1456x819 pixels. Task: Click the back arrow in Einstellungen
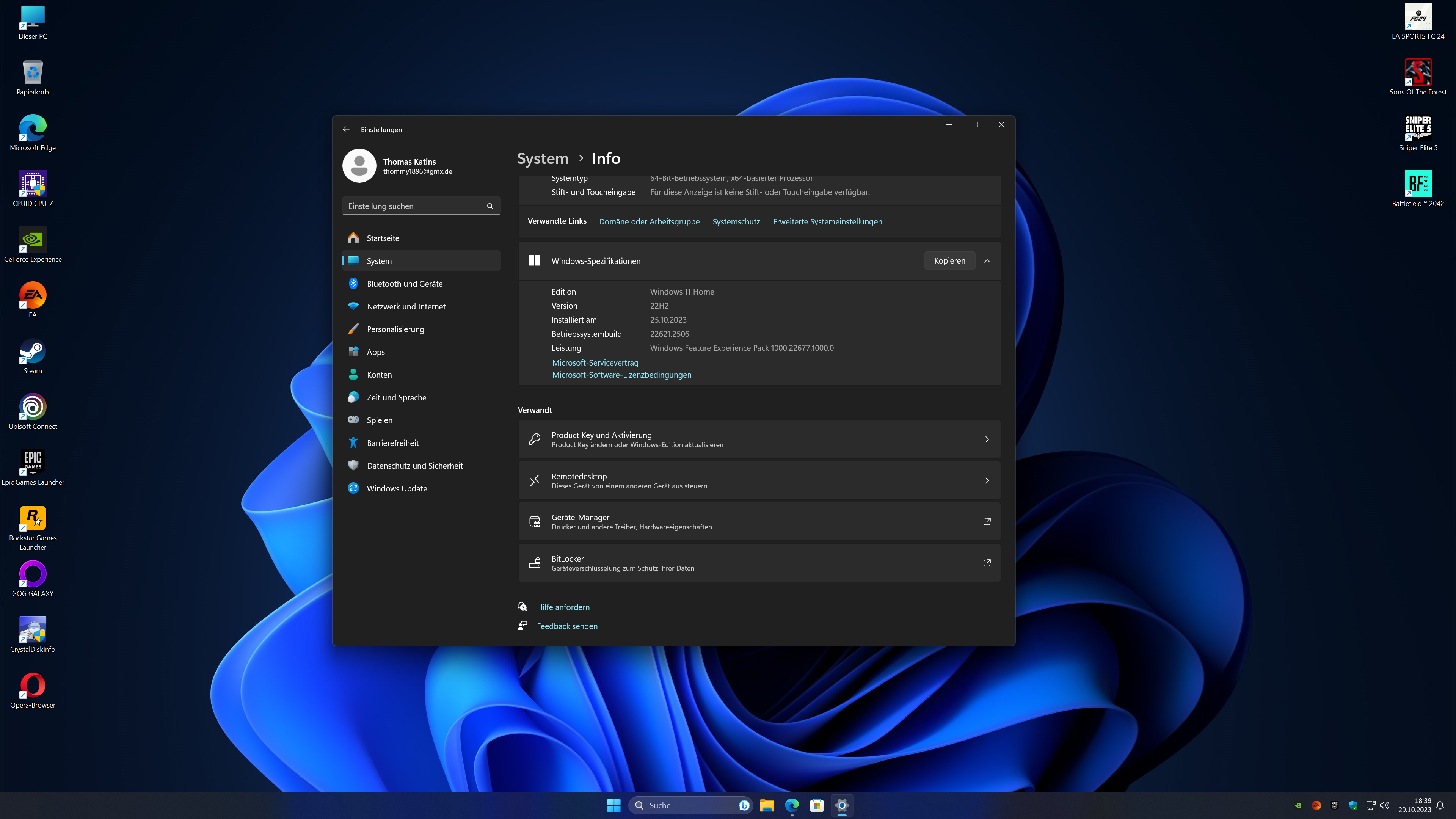click(x=346, y=129)
